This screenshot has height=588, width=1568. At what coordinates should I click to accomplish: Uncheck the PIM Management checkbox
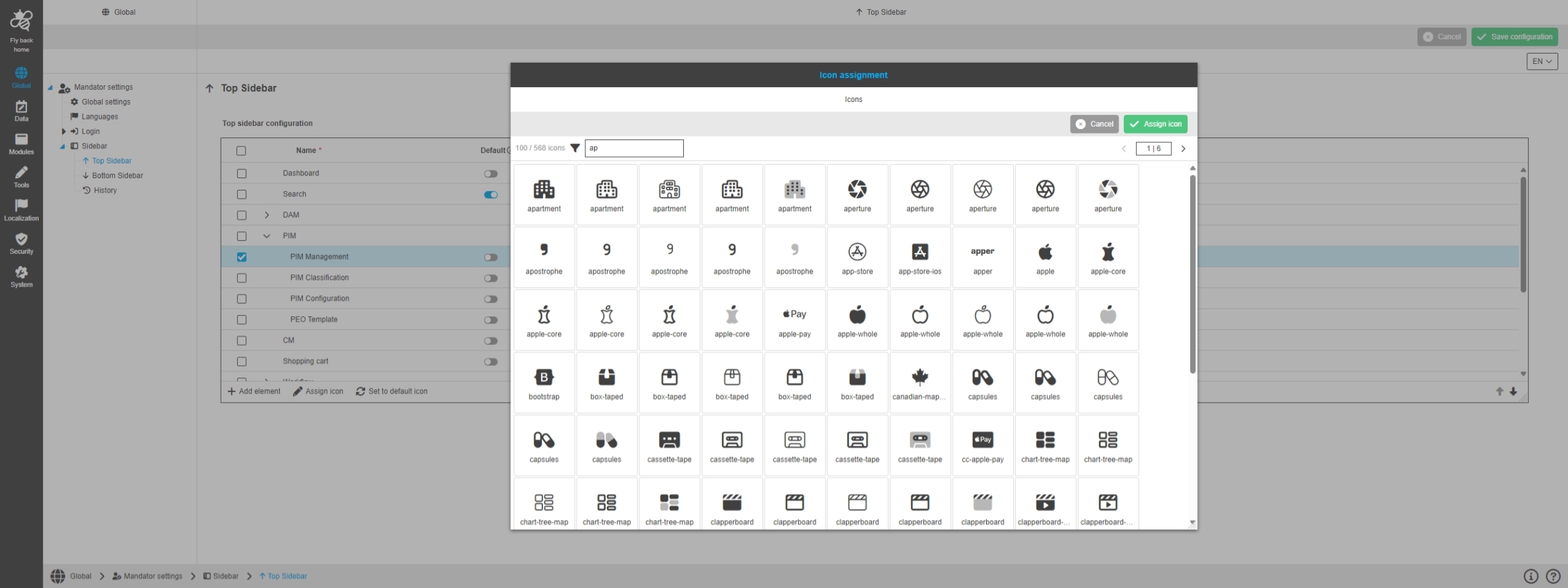pyautogui.click(x=242, y=257)
